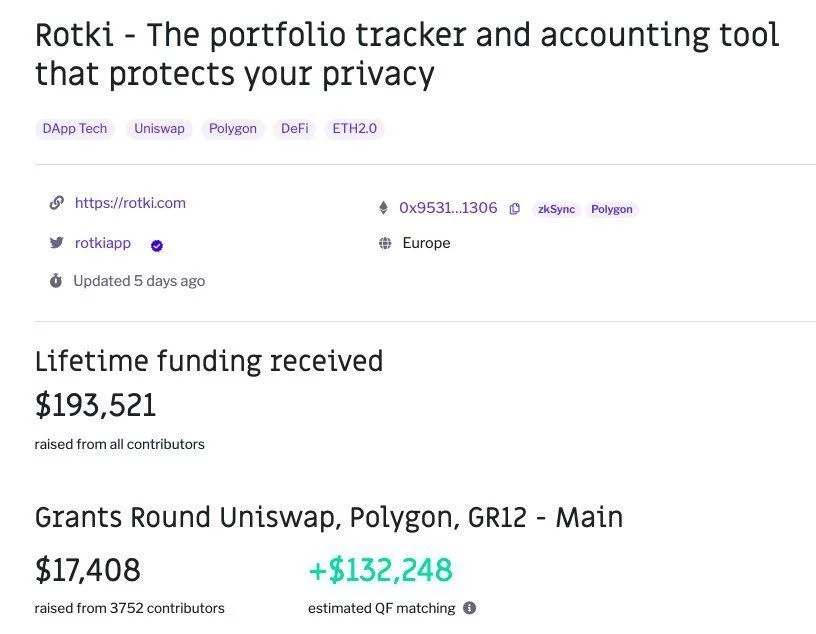Click the Ethereum diamond icon
Viewport: 816px width, 634px height.
pyautogui.click(x=384, y=208)
